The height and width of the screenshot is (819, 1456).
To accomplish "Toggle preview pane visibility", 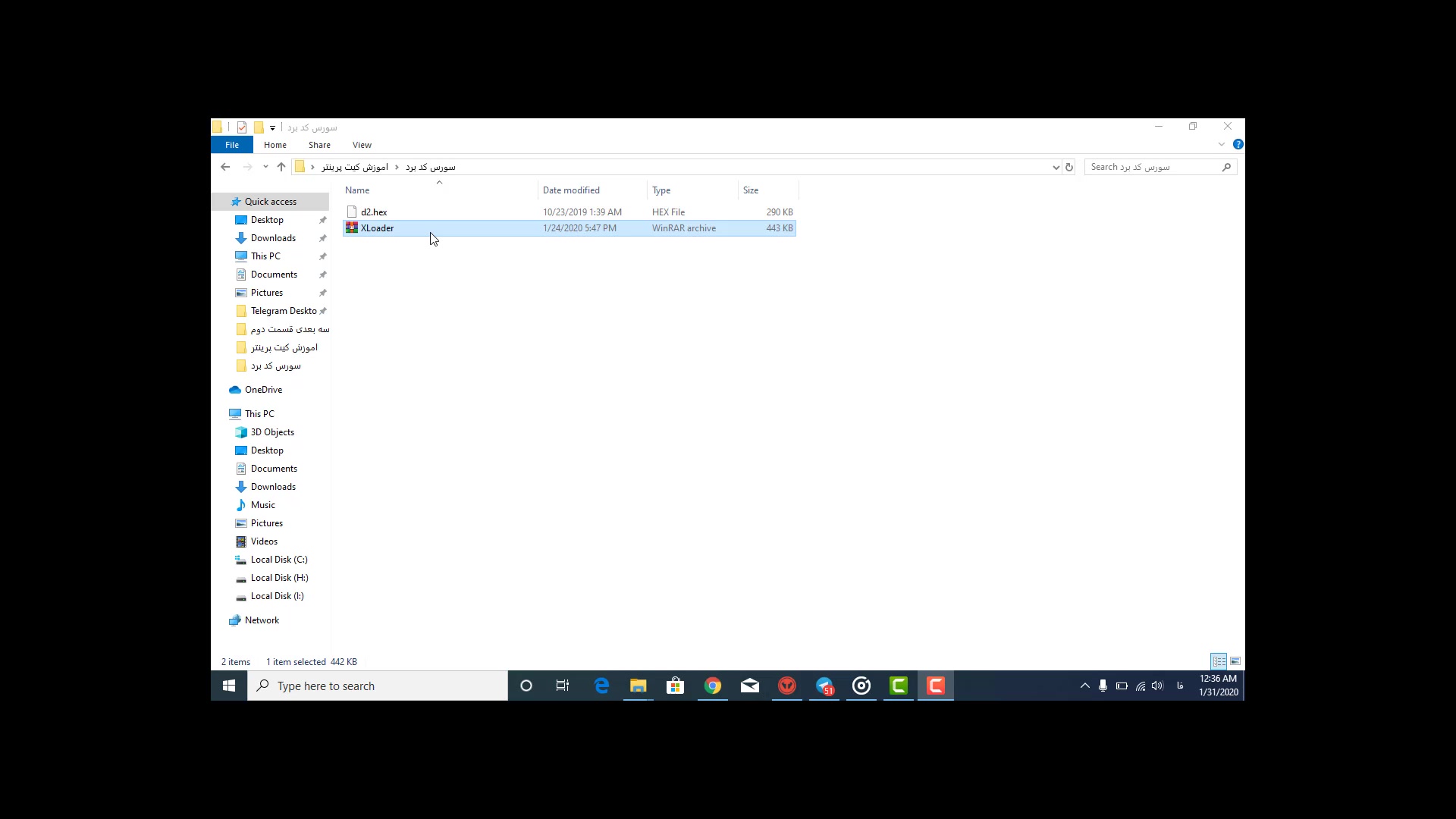I will [x=1235, y=661].
